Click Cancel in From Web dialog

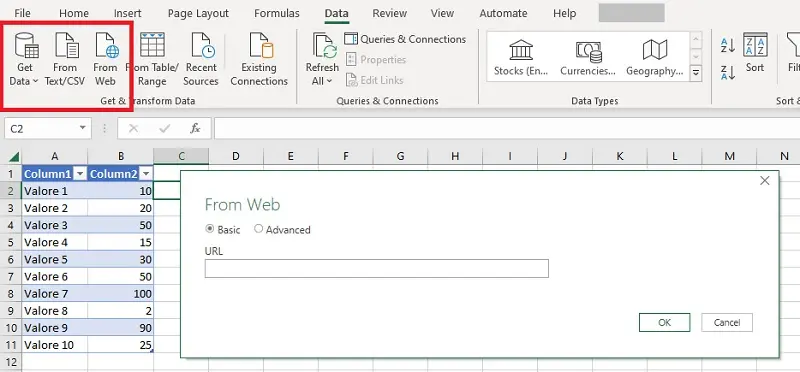coord(727,322)
